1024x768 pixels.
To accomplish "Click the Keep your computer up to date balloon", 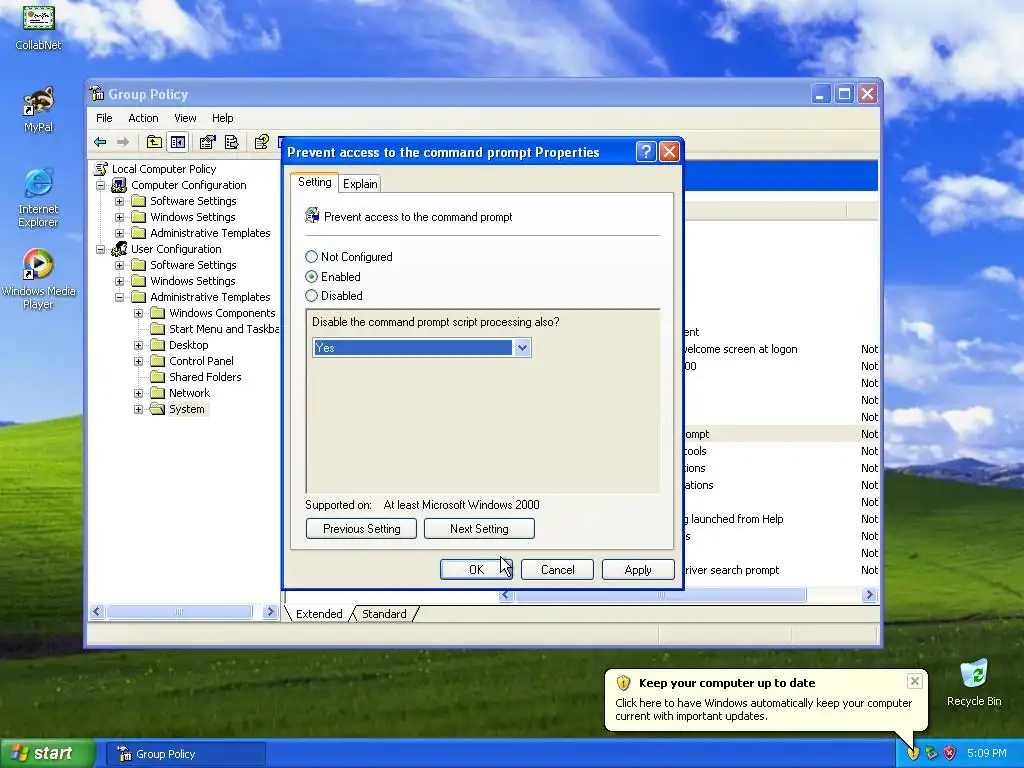I will tap(765, 699).
